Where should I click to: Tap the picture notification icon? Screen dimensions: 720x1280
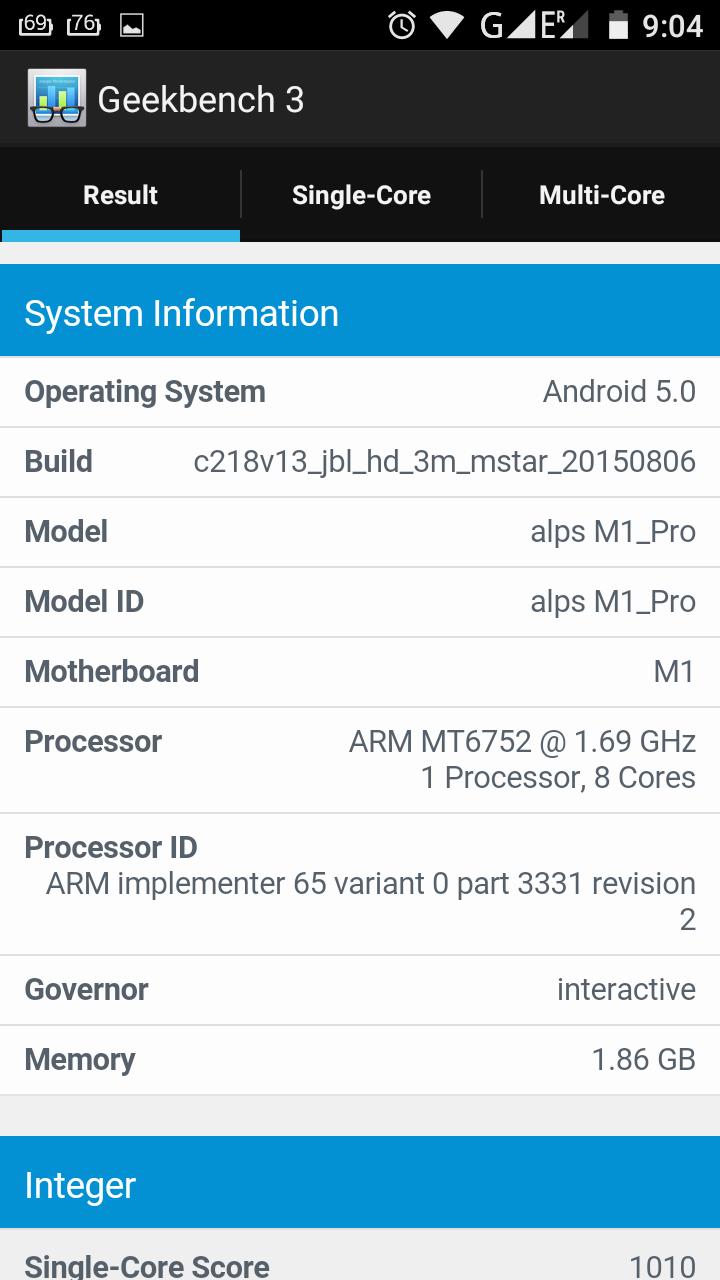[x=131, y=25]
